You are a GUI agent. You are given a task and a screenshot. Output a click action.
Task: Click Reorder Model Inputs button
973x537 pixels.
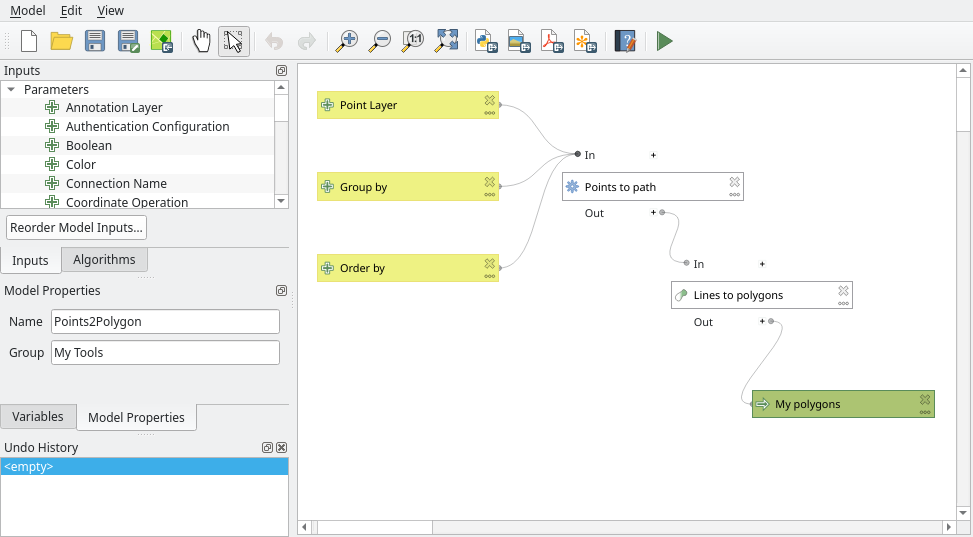[x=77, y=227]
